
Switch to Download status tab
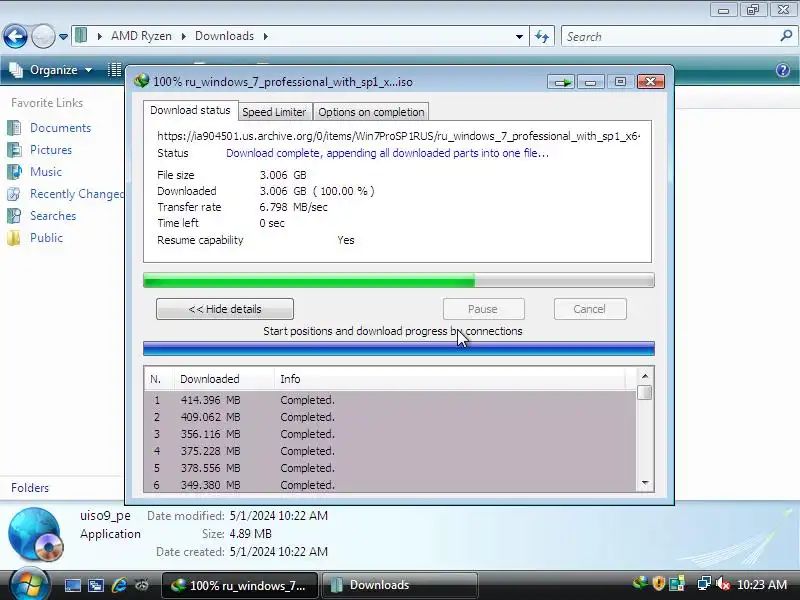tap(190, 110)
